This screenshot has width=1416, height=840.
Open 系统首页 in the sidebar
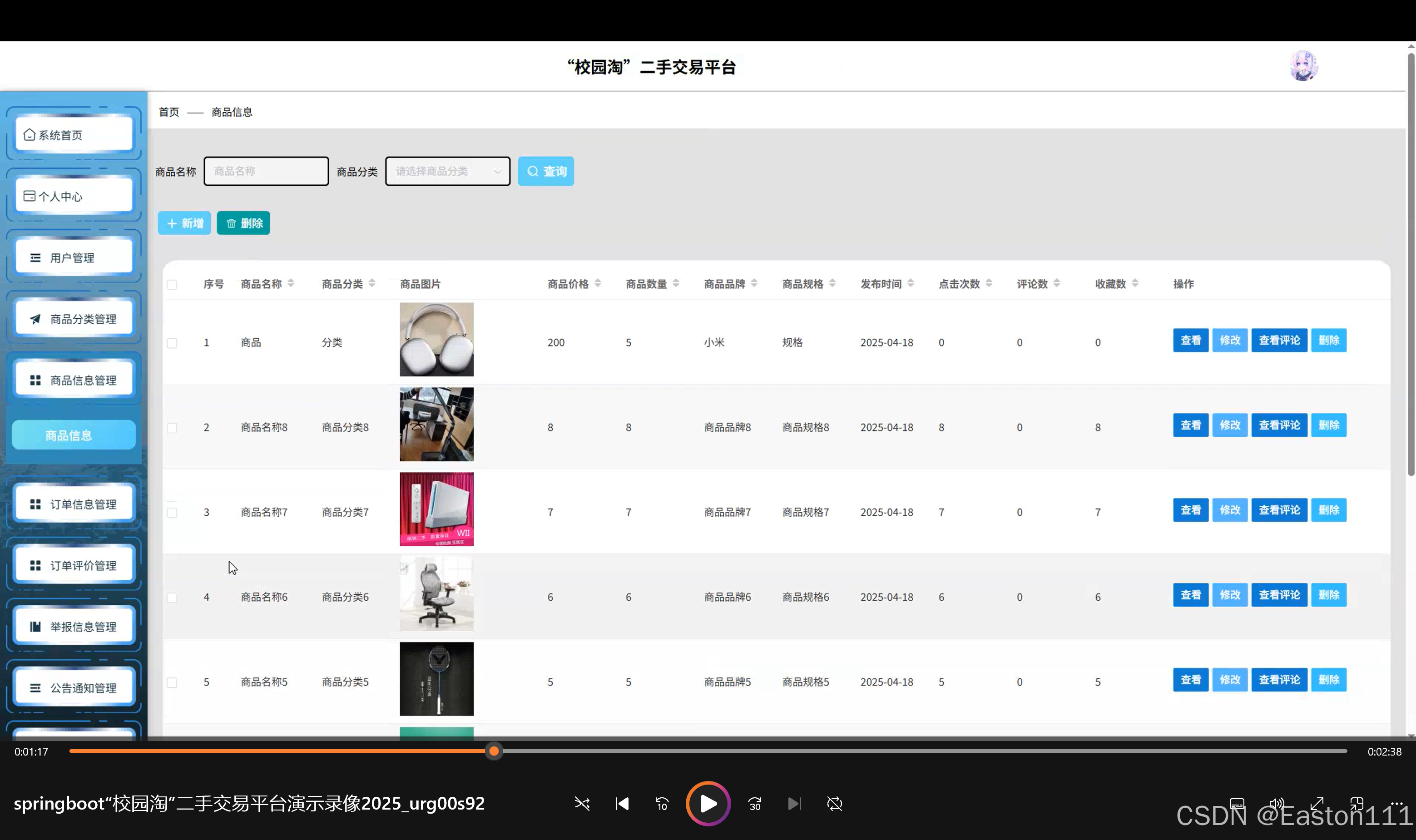(74, 135)
